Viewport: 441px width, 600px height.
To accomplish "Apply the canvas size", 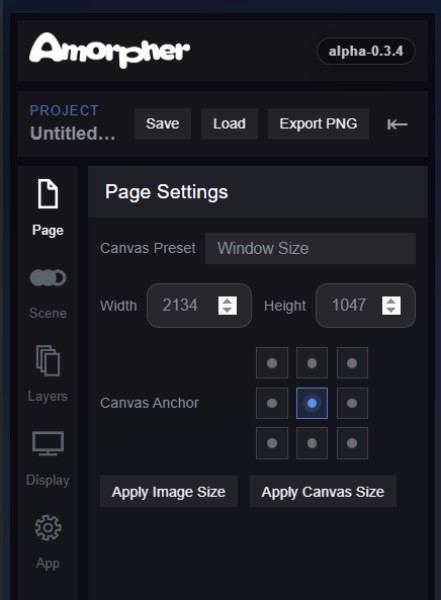I will (x=323, y=492).
